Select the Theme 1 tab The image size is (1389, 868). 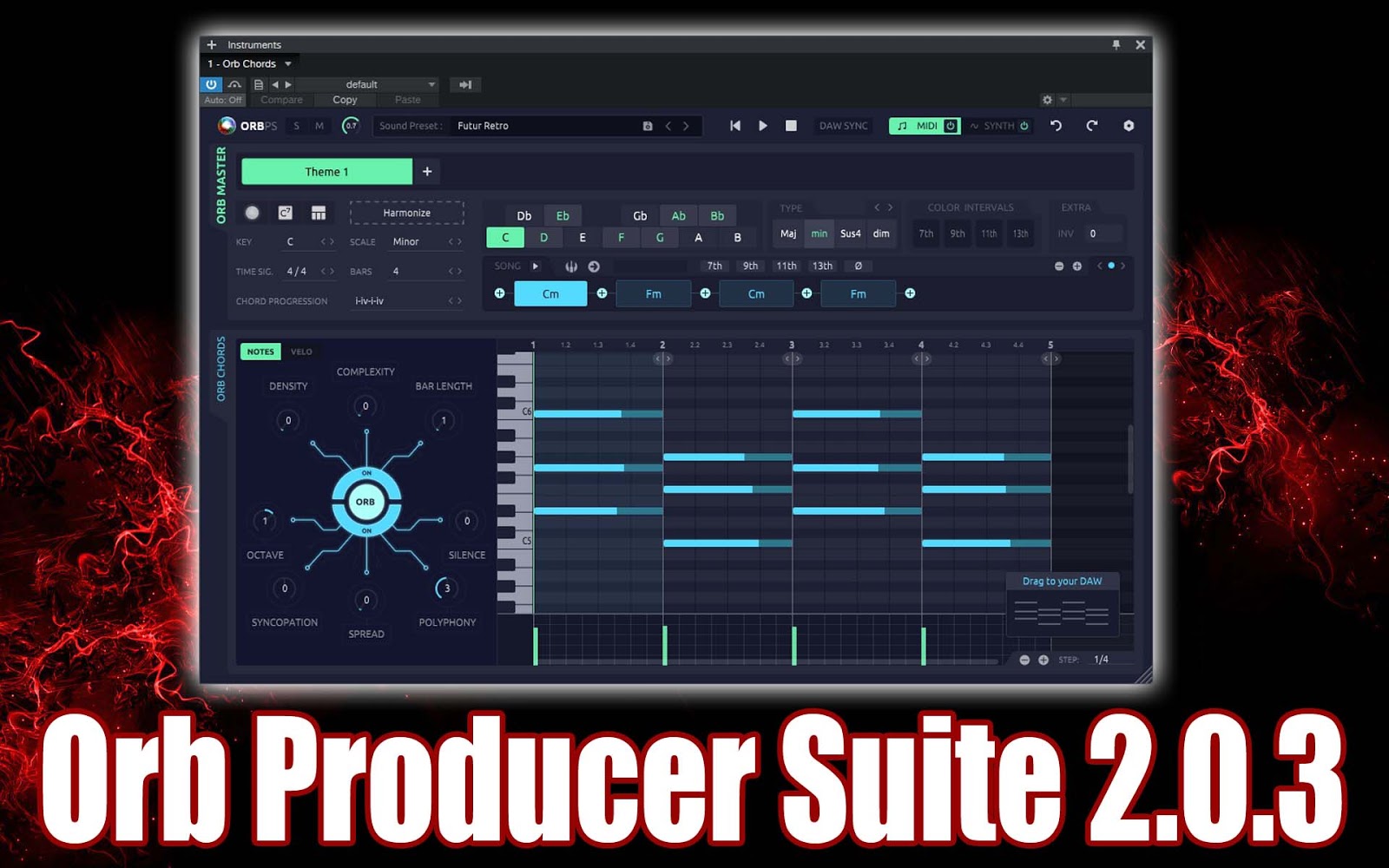point(326,172)
